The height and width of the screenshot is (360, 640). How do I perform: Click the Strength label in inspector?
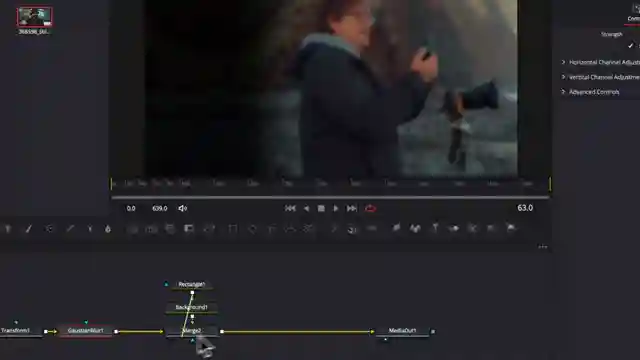click(611, 34)
